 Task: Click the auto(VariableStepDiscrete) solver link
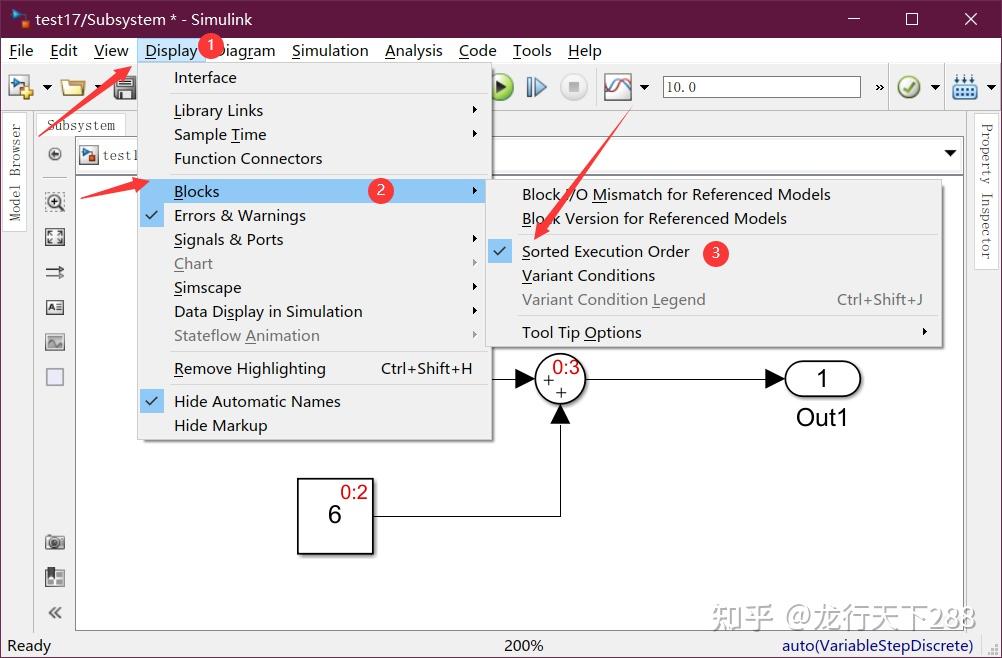click(877, 646)
